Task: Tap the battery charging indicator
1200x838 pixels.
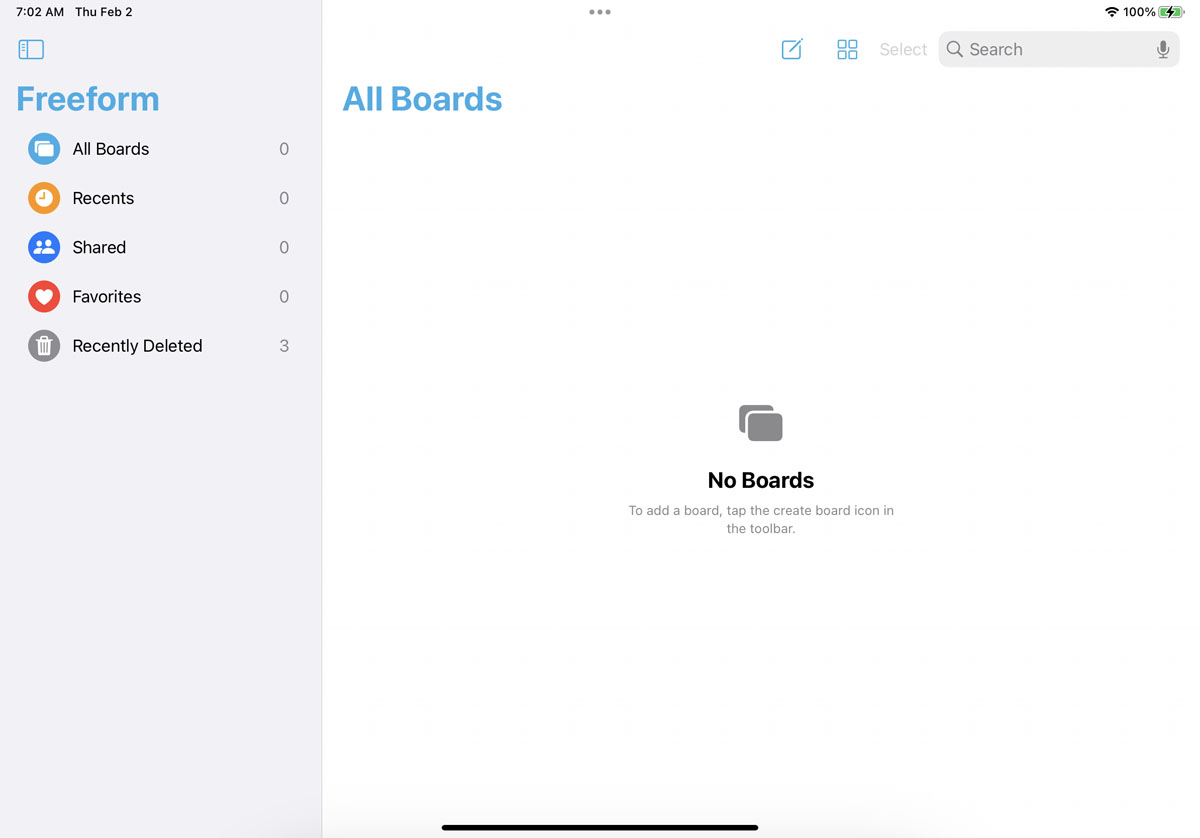Action: pyautogui.click(x=1168, y=12)
